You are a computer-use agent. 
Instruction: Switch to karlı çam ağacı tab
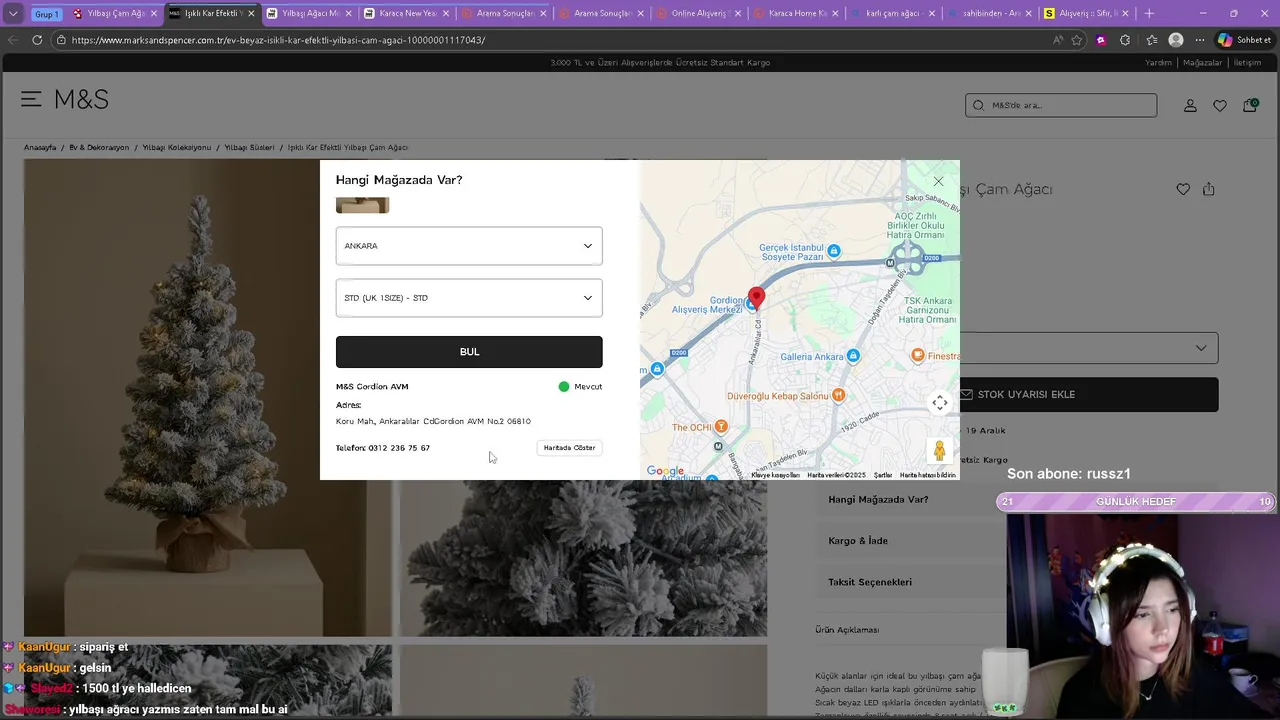point(892,14)
